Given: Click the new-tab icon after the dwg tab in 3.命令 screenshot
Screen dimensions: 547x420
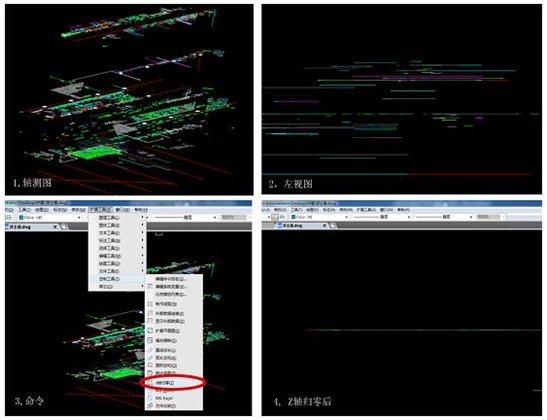Looking at the screenshot, I should pyautogui.click(x=64, y=227).
